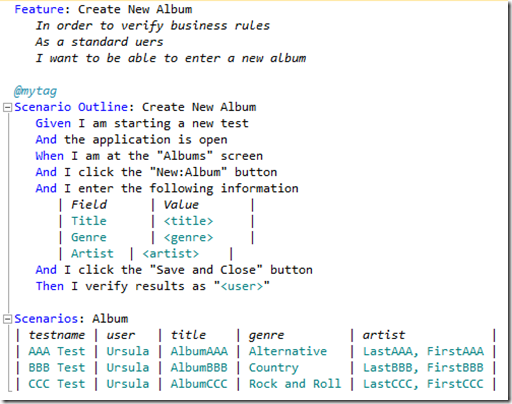Viewport: 512px width, 404px height.
Task: Click the '<genre>' placeholder cell
Action: click(x=188, y=237)
